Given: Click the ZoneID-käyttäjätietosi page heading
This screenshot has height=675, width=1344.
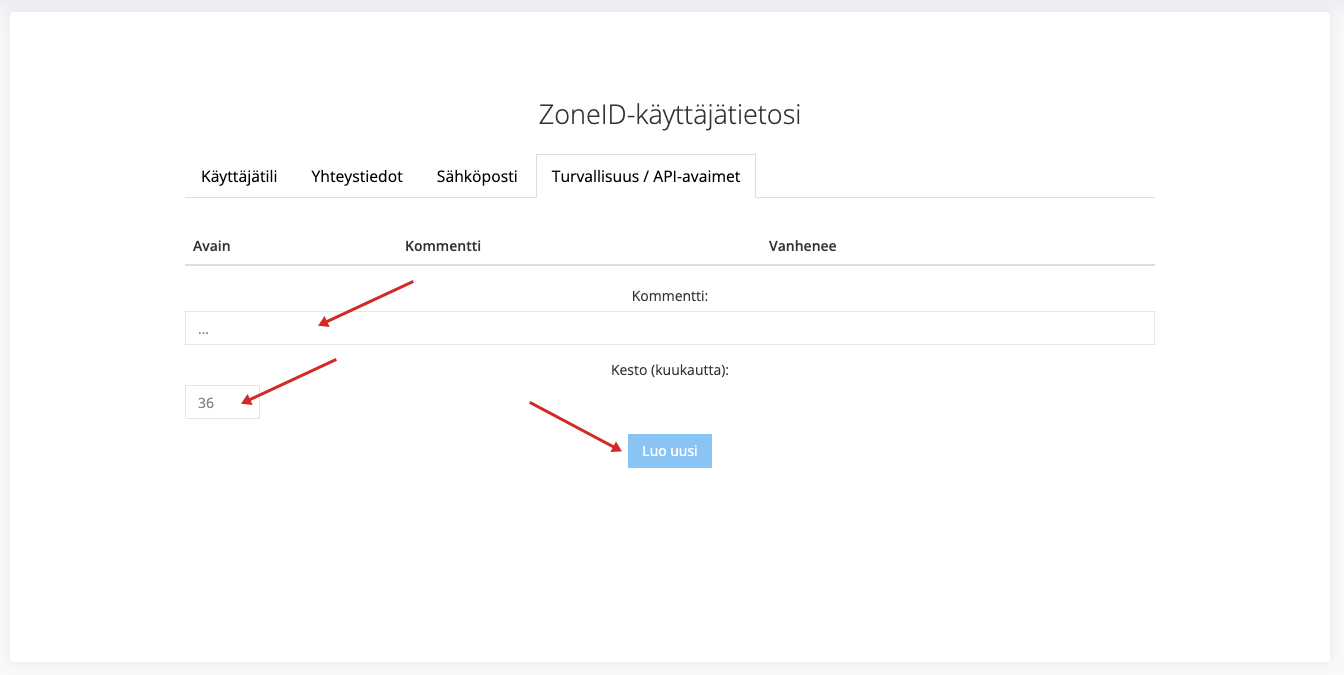Looking at the screenshot, I should coord(669,115).
